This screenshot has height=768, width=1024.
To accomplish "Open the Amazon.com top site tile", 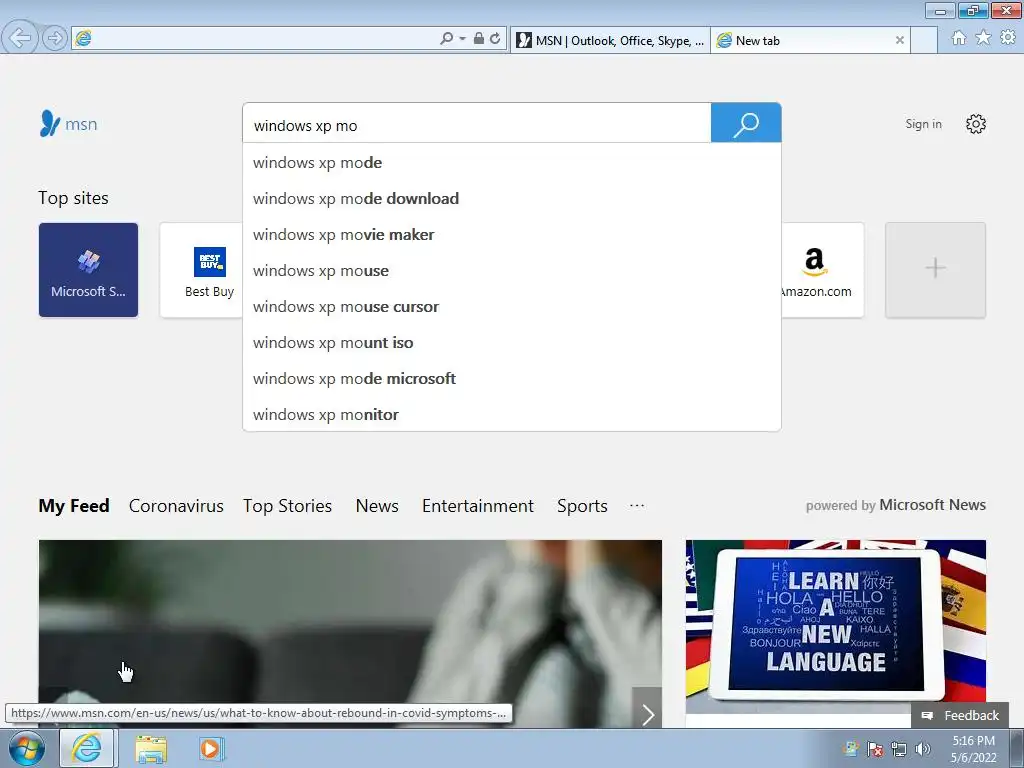I will pyautogui.click(x=822, y=270).
